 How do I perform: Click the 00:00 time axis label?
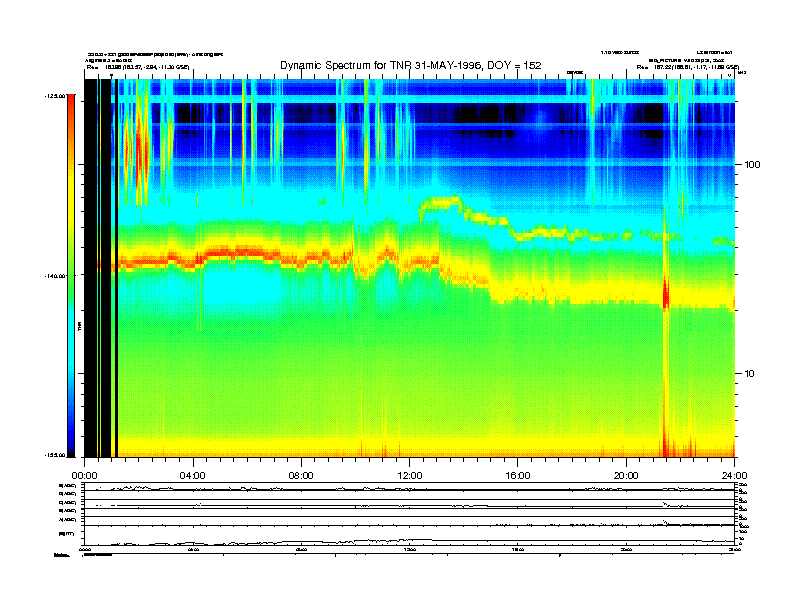point(84,476)
